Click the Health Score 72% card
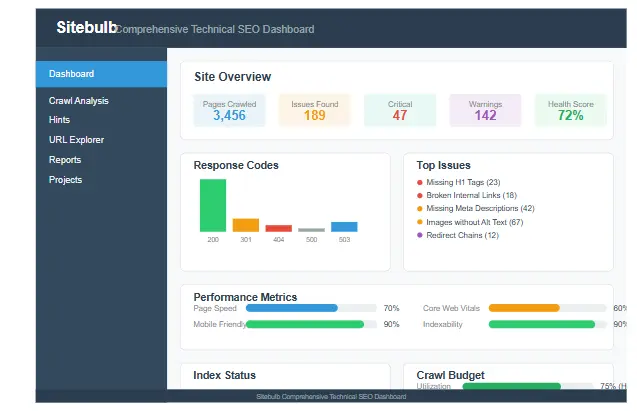 coord(570,110)
